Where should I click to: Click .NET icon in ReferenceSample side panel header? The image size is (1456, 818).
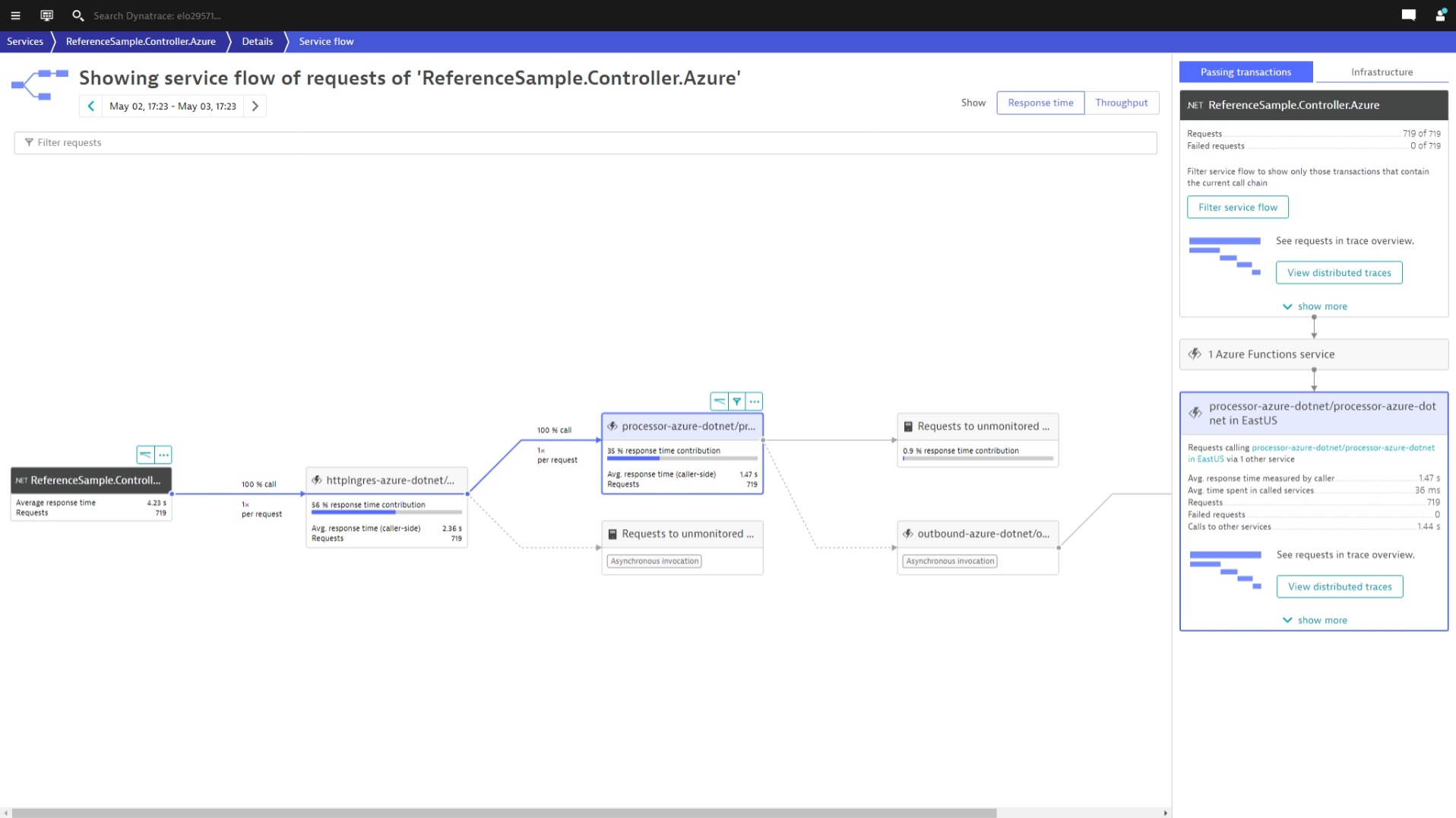(x=1195, y=106)
